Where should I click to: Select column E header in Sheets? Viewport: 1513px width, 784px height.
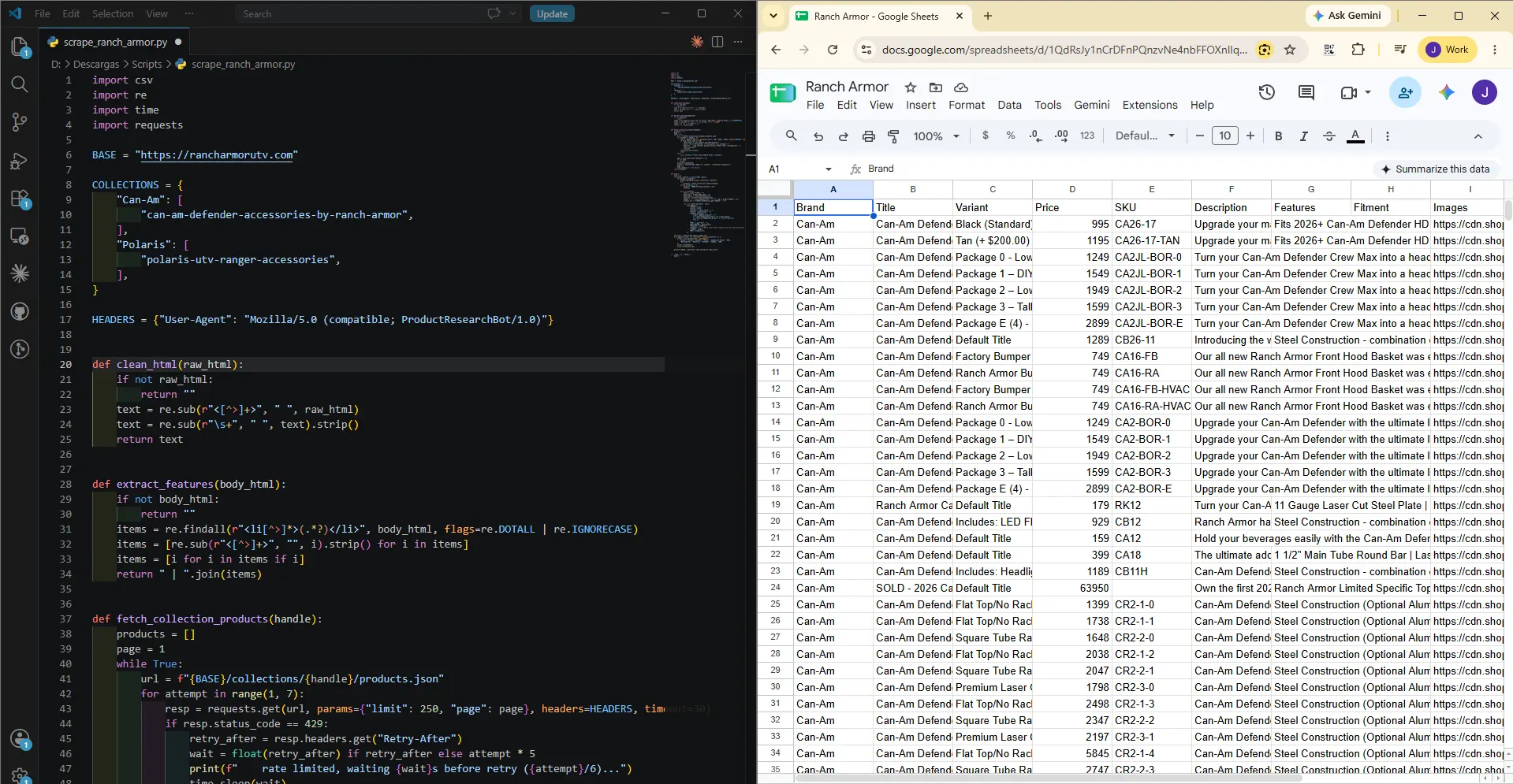1151,189
